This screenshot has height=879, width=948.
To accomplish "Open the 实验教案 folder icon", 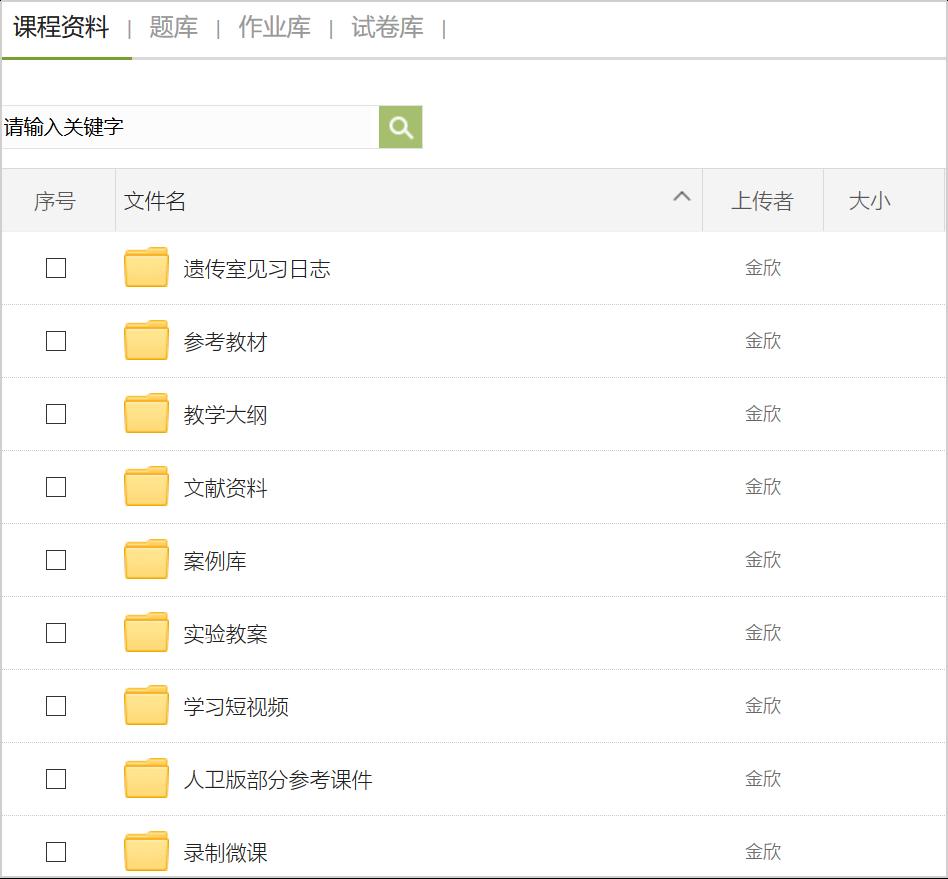I will (x=146, y=633).
